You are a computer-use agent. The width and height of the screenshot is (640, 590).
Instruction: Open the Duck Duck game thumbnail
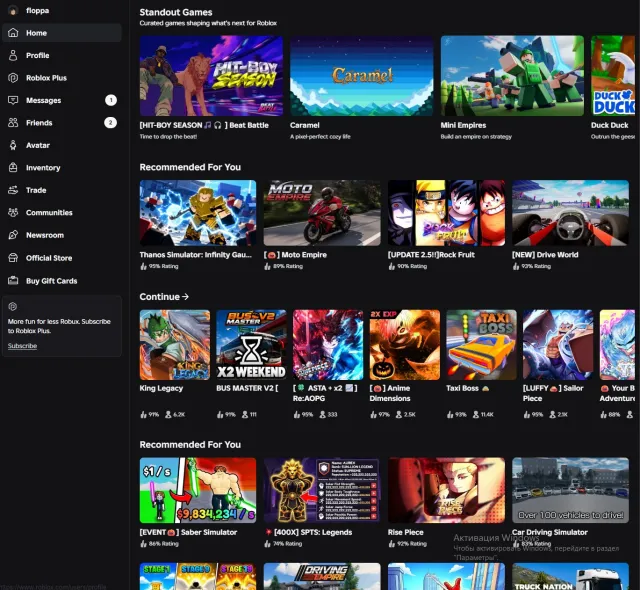[x=613, y=76]
